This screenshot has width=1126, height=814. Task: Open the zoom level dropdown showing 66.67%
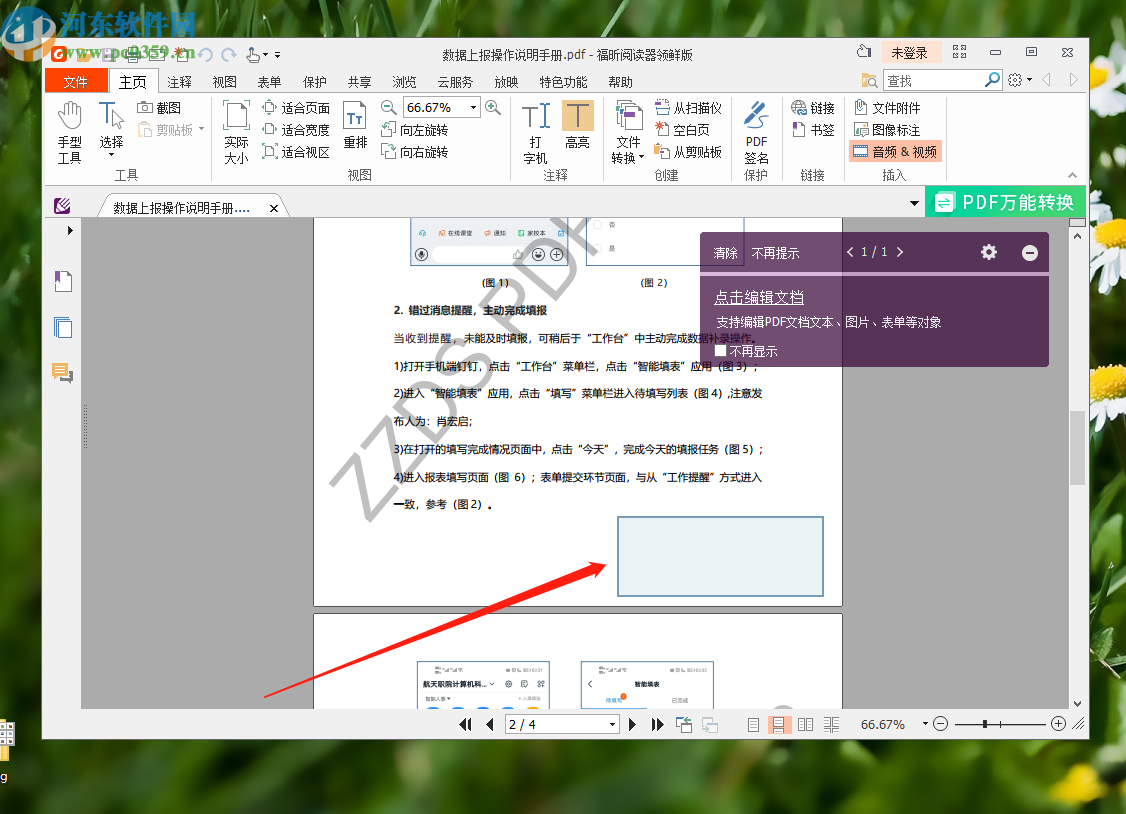(473, 106)
